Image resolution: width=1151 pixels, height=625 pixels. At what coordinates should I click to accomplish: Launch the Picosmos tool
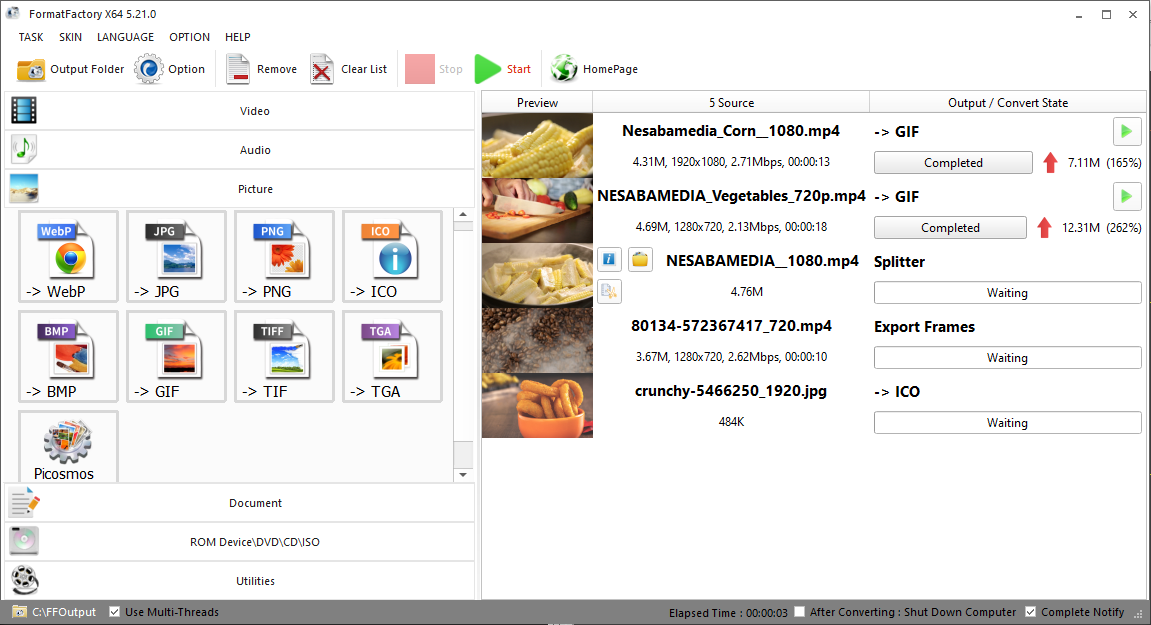[x=68, y=447]
